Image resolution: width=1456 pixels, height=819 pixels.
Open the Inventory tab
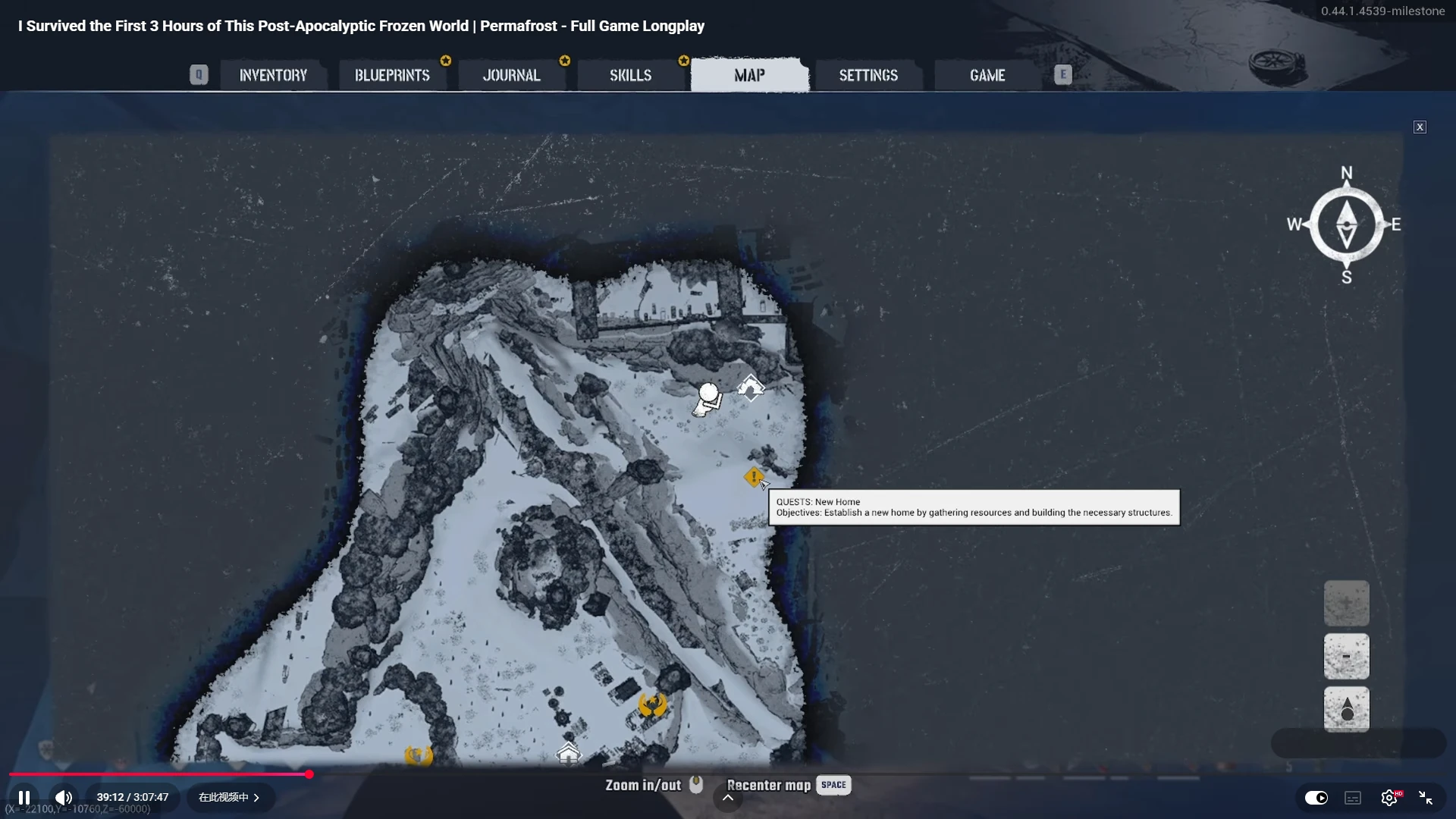273,75
